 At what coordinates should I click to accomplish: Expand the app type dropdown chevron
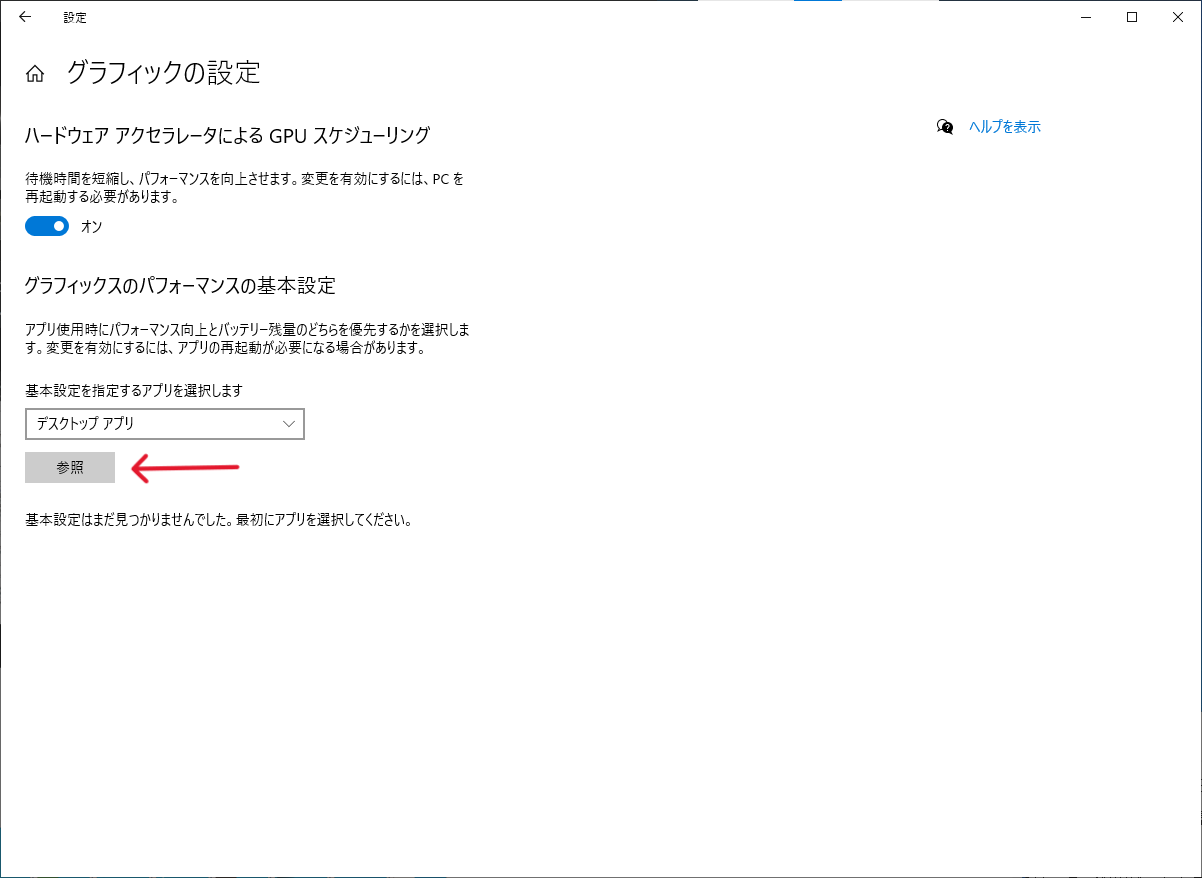point(289,424)
